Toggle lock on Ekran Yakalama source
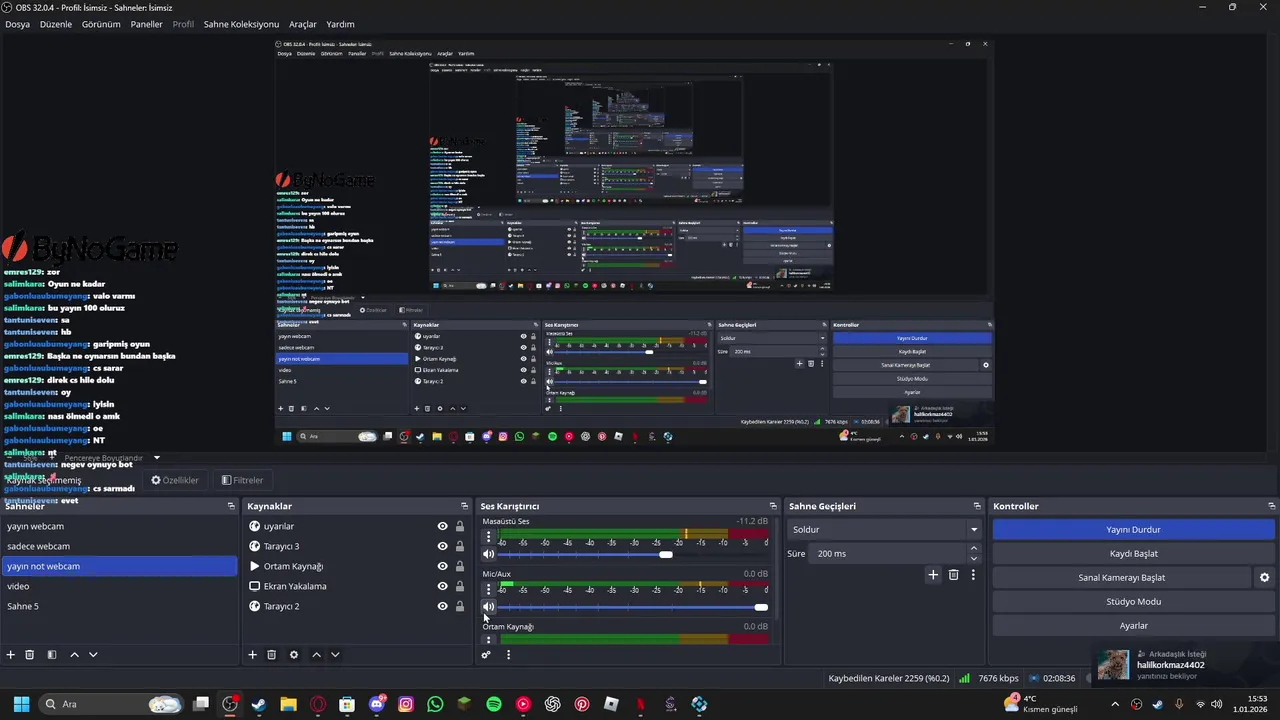1280x720 pixels. pyautogui.click(x=460, y=586)
